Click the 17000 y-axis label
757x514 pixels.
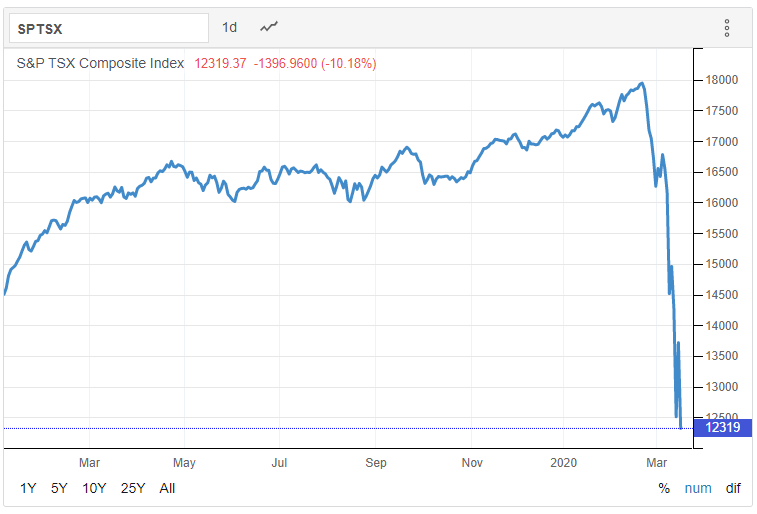(722, 142)
